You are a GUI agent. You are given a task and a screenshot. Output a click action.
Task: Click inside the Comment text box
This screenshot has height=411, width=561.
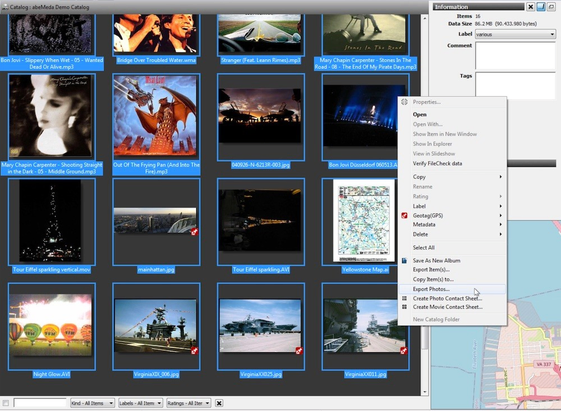click(515, 55)
